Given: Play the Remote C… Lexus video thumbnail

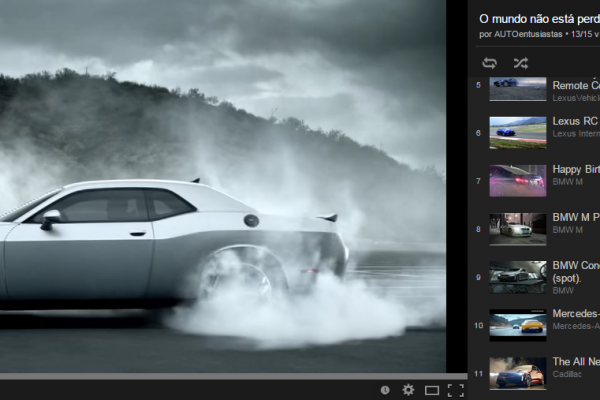Looking at the screenshot, I should tap(517, 88).
